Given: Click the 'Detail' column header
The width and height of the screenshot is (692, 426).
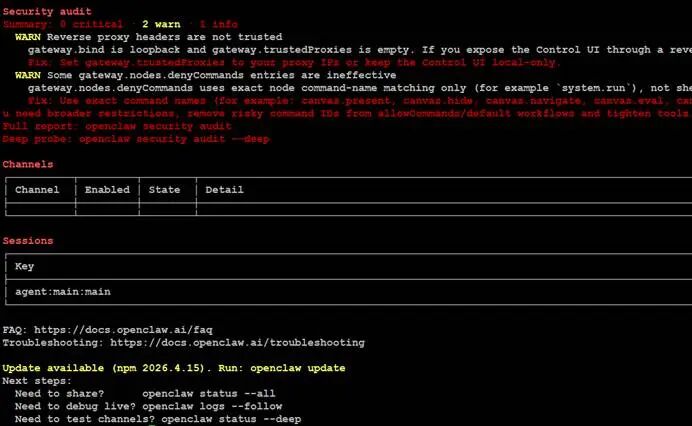Looking at the screenshot, I should pos(224,190).
